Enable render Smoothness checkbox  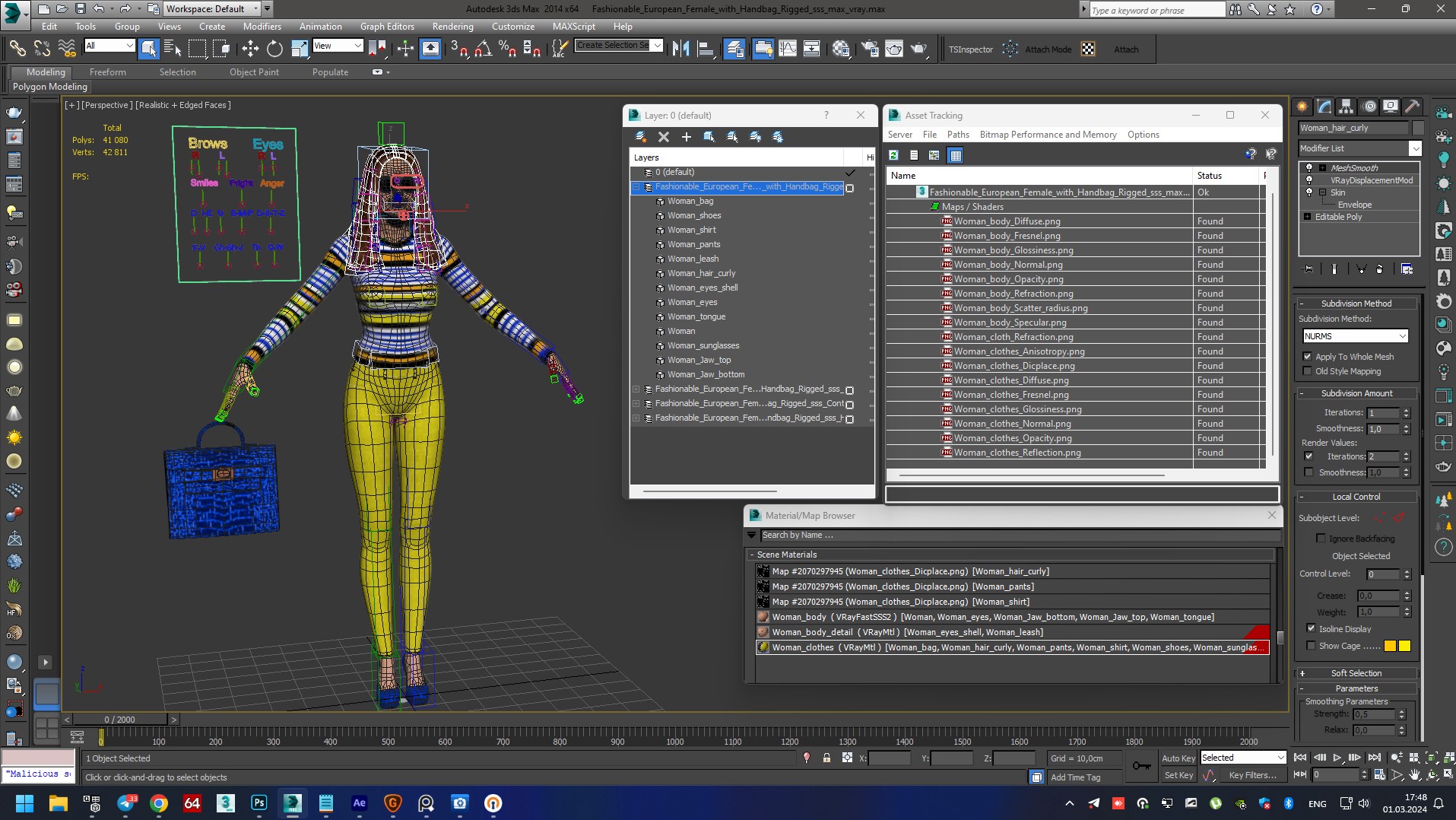1308,472
